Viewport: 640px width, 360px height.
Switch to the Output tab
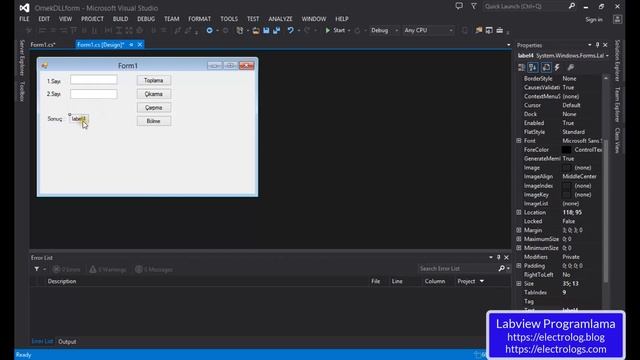(67, 342)
